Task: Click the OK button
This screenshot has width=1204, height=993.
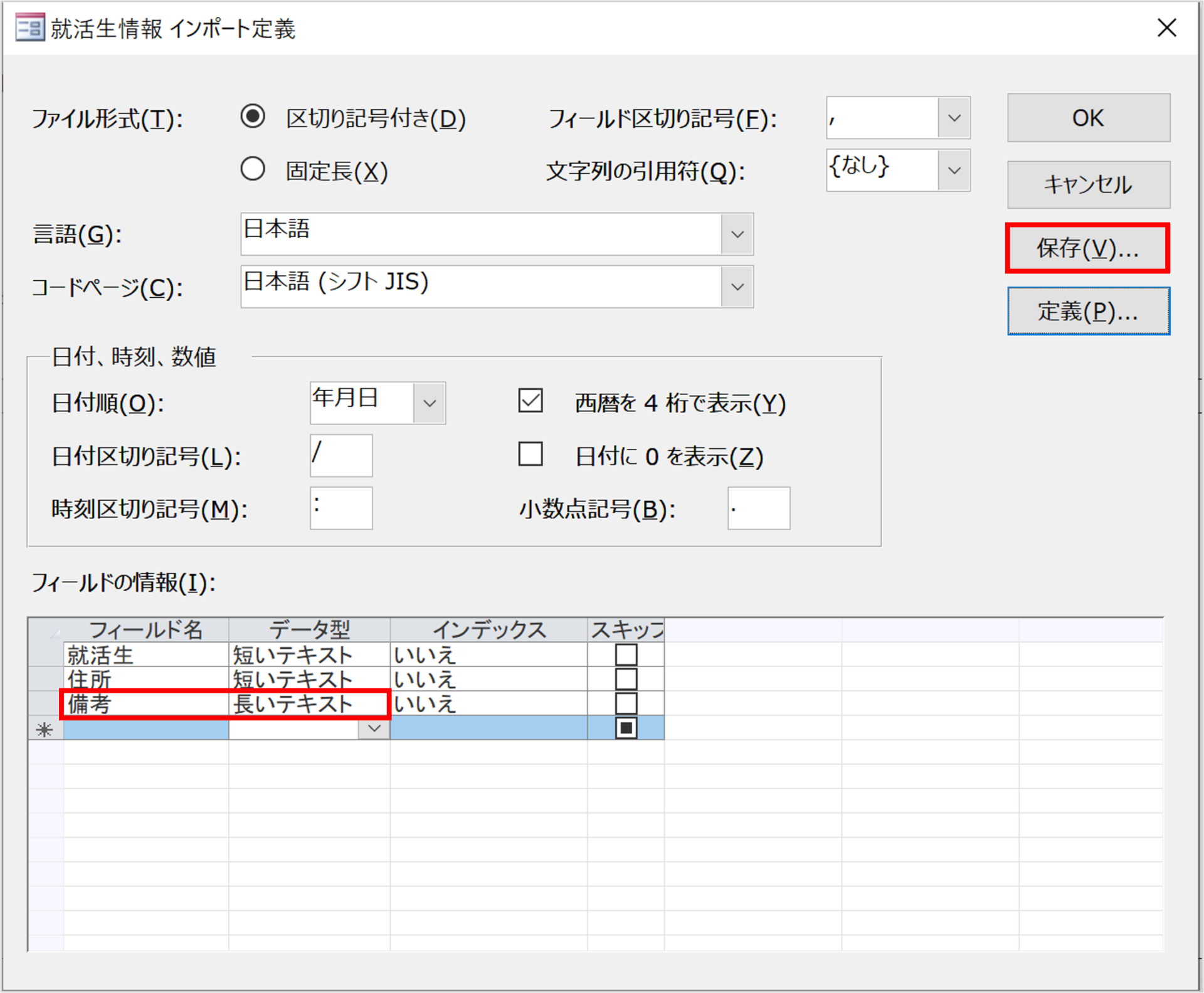Action: pos(1089,118)
